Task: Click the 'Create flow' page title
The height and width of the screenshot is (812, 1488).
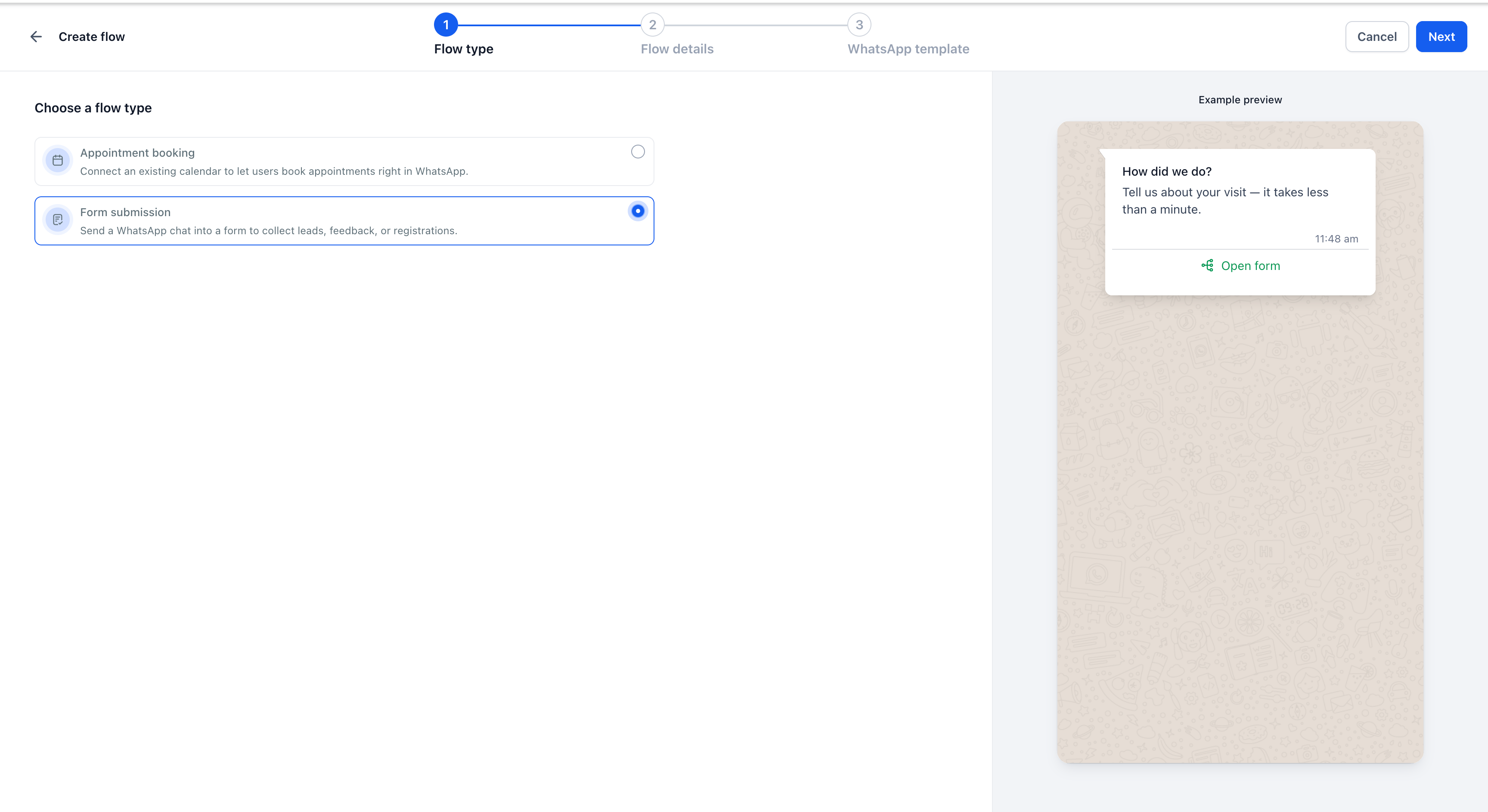Action: click(x=92, y=37)
